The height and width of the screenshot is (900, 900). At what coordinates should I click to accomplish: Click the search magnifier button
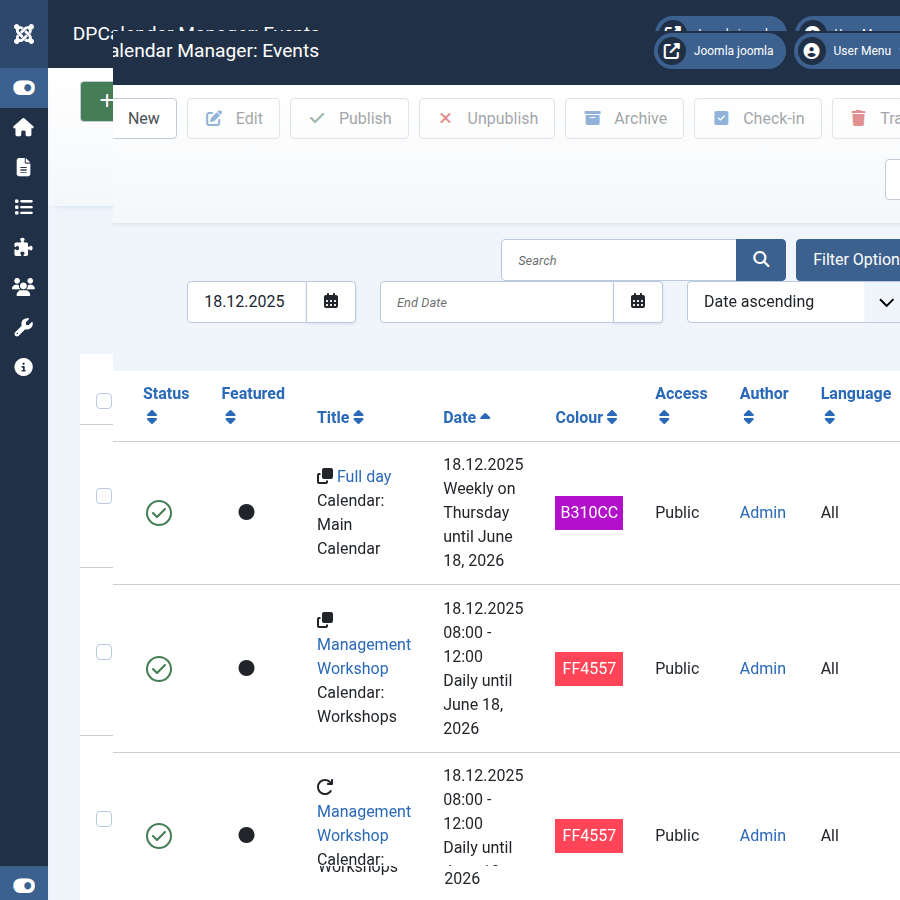[x=761, y=260]
